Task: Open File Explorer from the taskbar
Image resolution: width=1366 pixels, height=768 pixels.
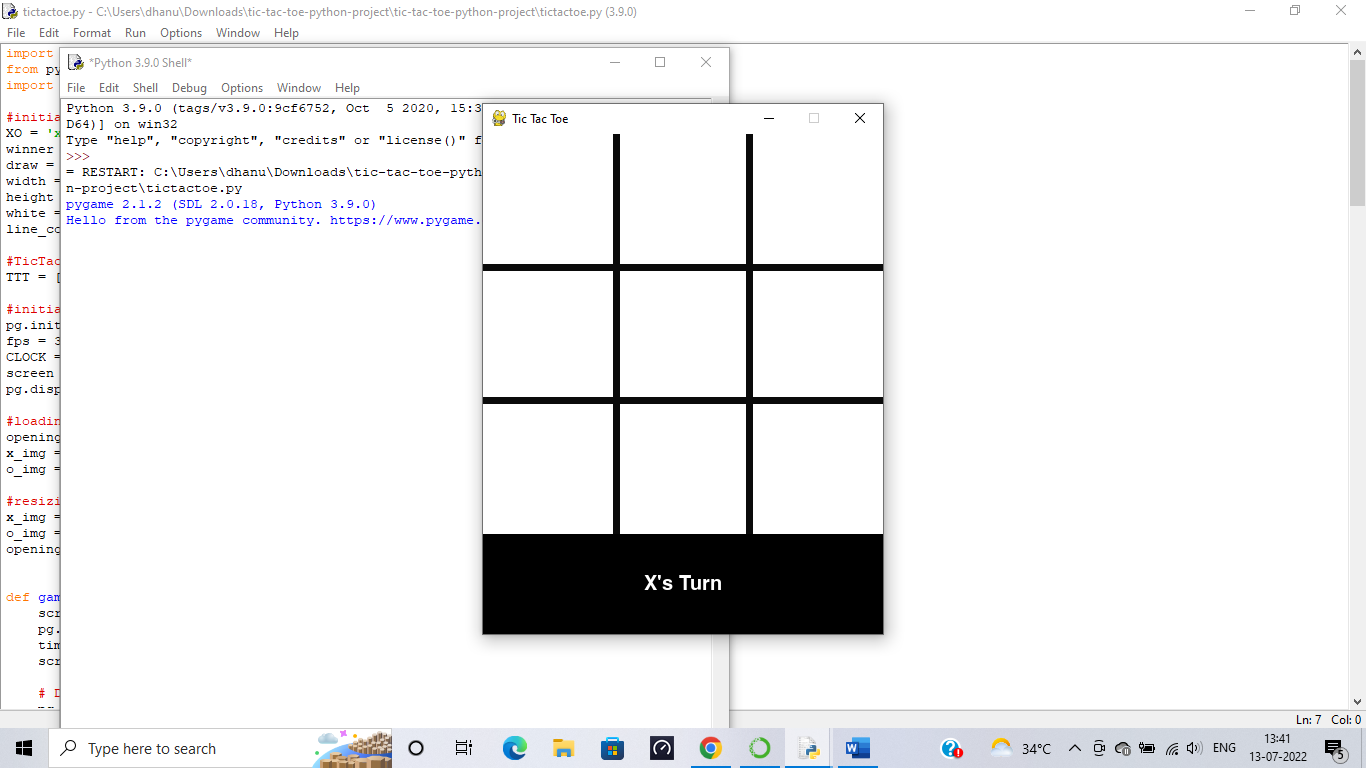Action: 563,748
